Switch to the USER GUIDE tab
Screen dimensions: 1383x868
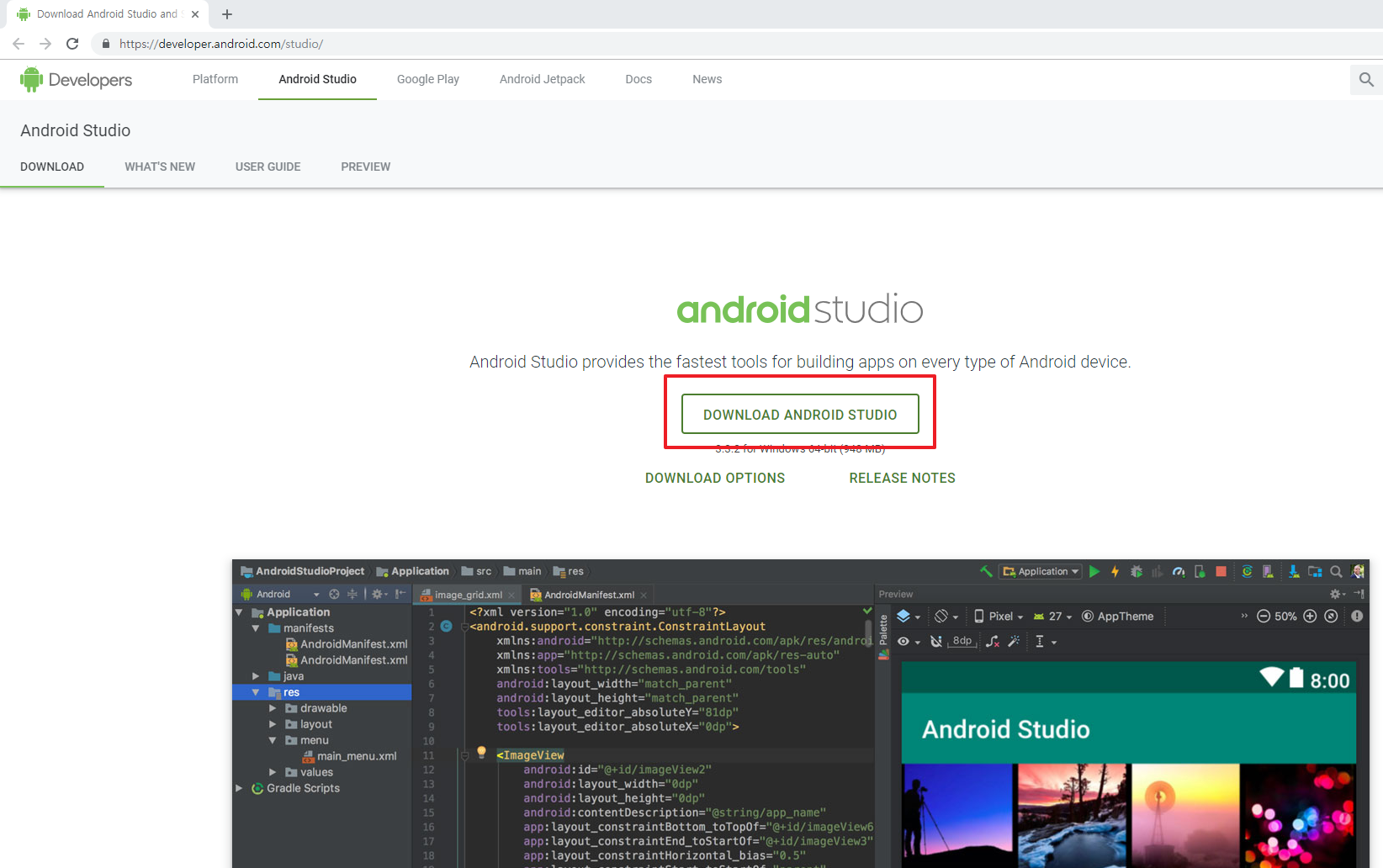click(x=268, y=167)
